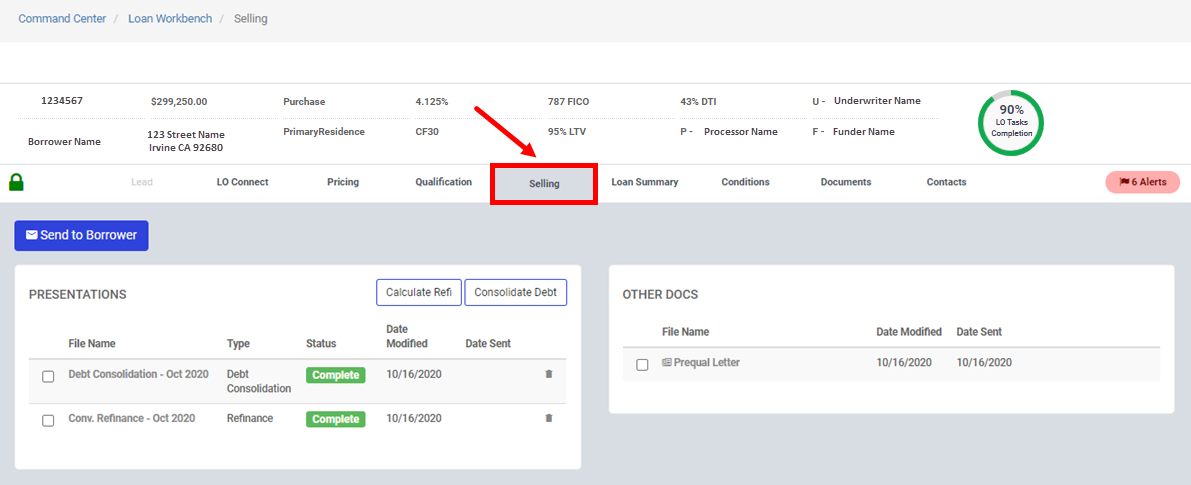Viewport: 1191px width, 485px height.
Task: Delete the Conv. Refinance presentation with trash icon
Action: (548, 418)
